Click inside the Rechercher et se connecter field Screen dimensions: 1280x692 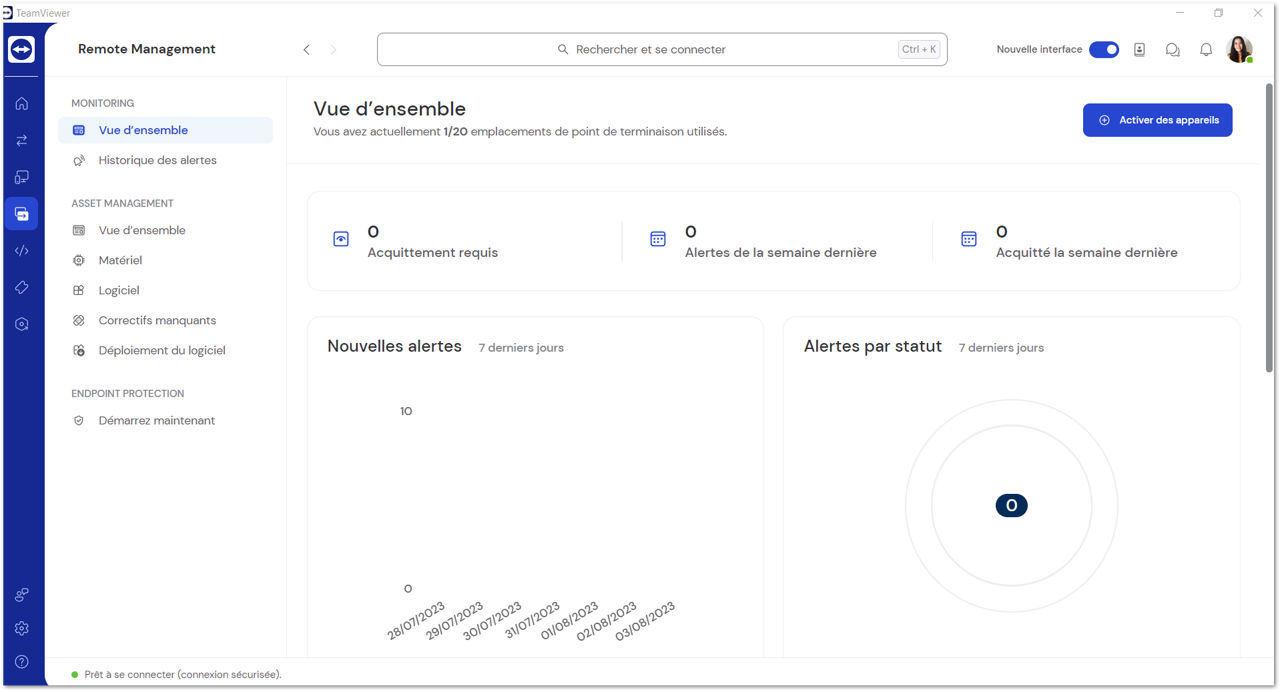[x=660, y=48]
